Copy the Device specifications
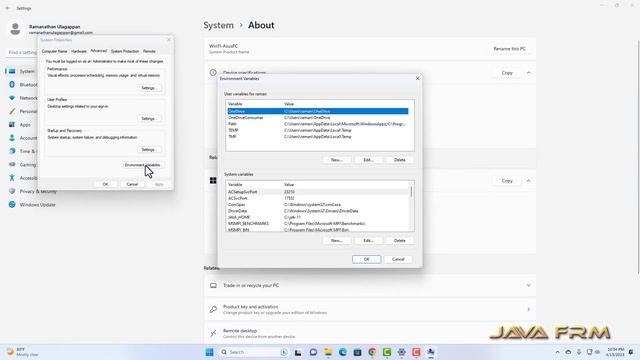 click(x=507, y=73)
